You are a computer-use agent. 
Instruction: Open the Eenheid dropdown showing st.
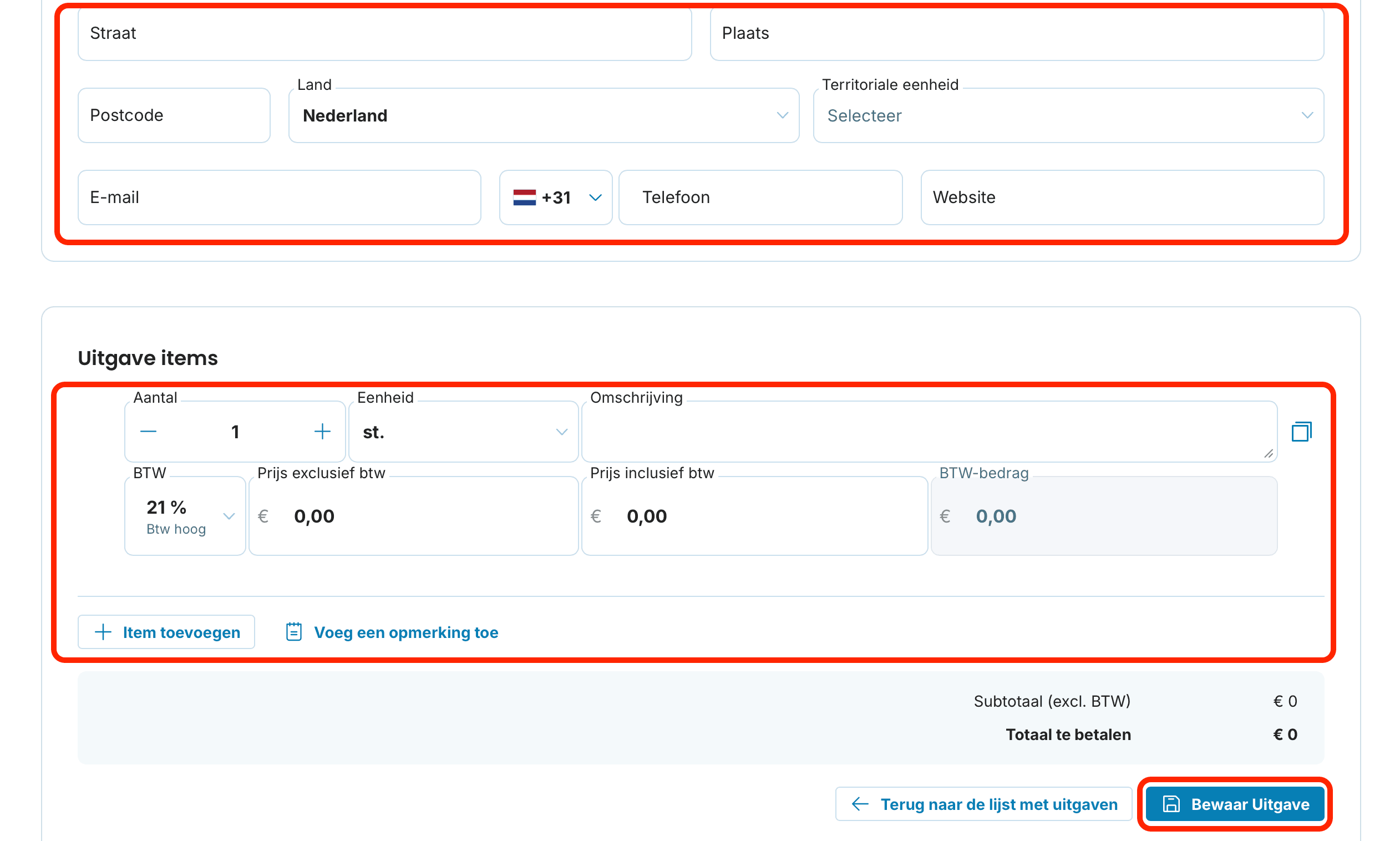coord(464,432)
